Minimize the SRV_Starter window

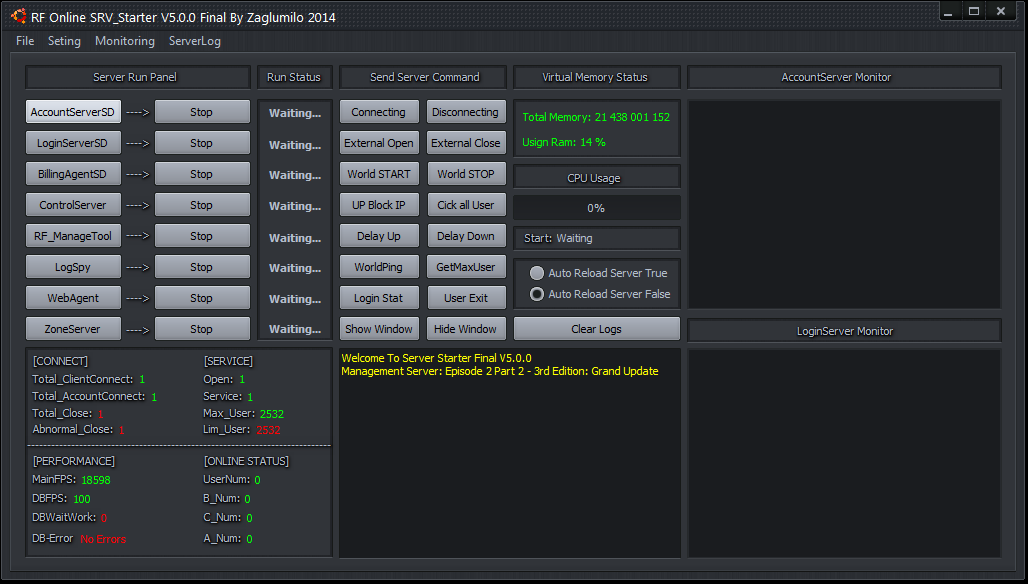948,11
